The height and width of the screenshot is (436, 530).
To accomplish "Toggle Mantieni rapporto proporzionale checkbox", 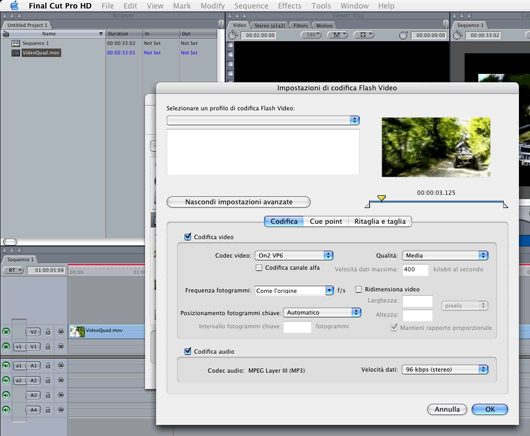I will (394, 327).
